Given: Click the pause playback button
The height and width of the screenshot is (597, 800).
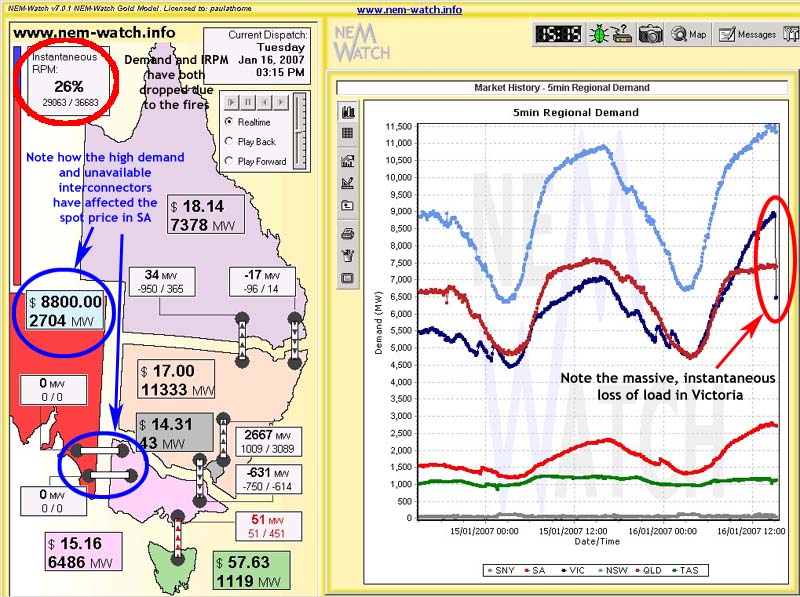Looking at the screenshot, I should pyautogui.click(x=248, y=102).
